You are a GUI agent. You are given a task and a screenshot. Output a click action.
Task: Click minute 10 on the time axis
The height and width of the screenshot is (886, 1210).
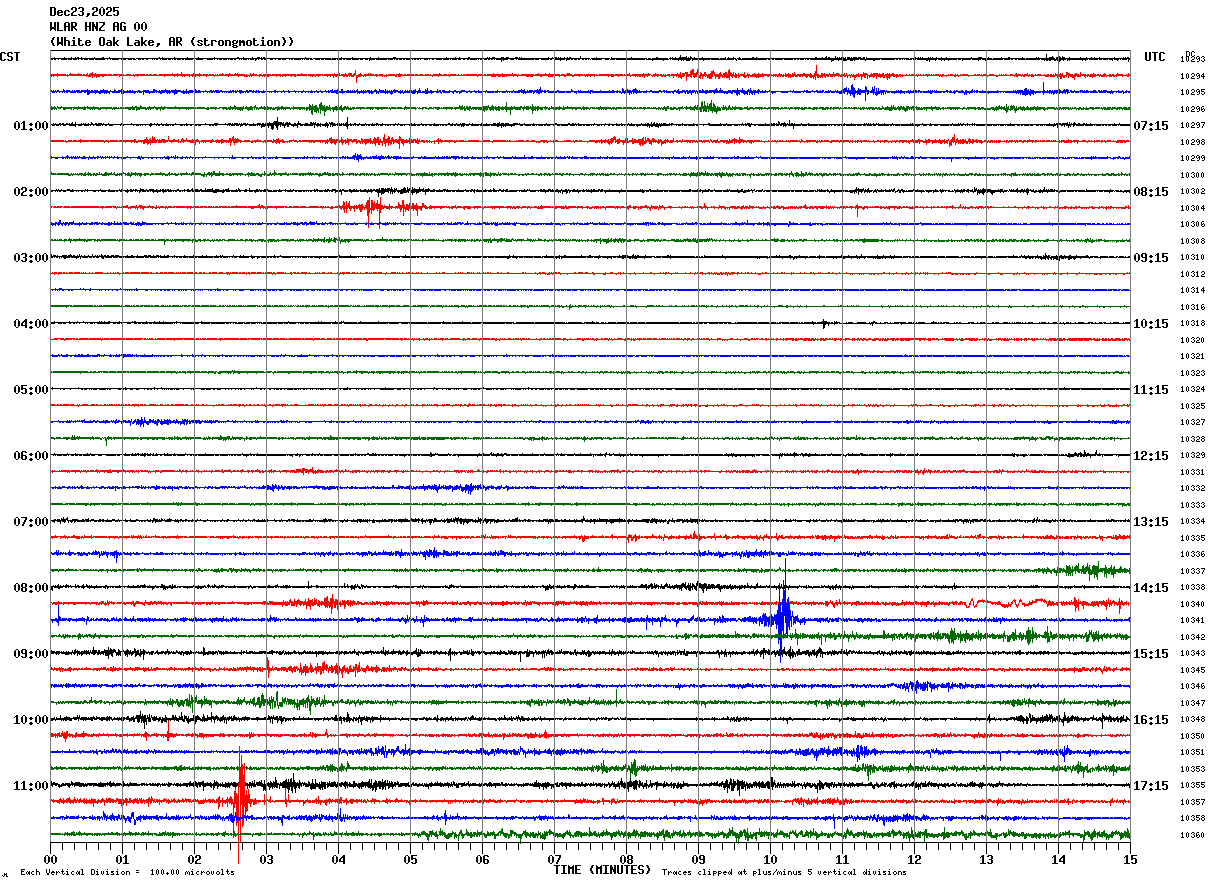(770, 859)
